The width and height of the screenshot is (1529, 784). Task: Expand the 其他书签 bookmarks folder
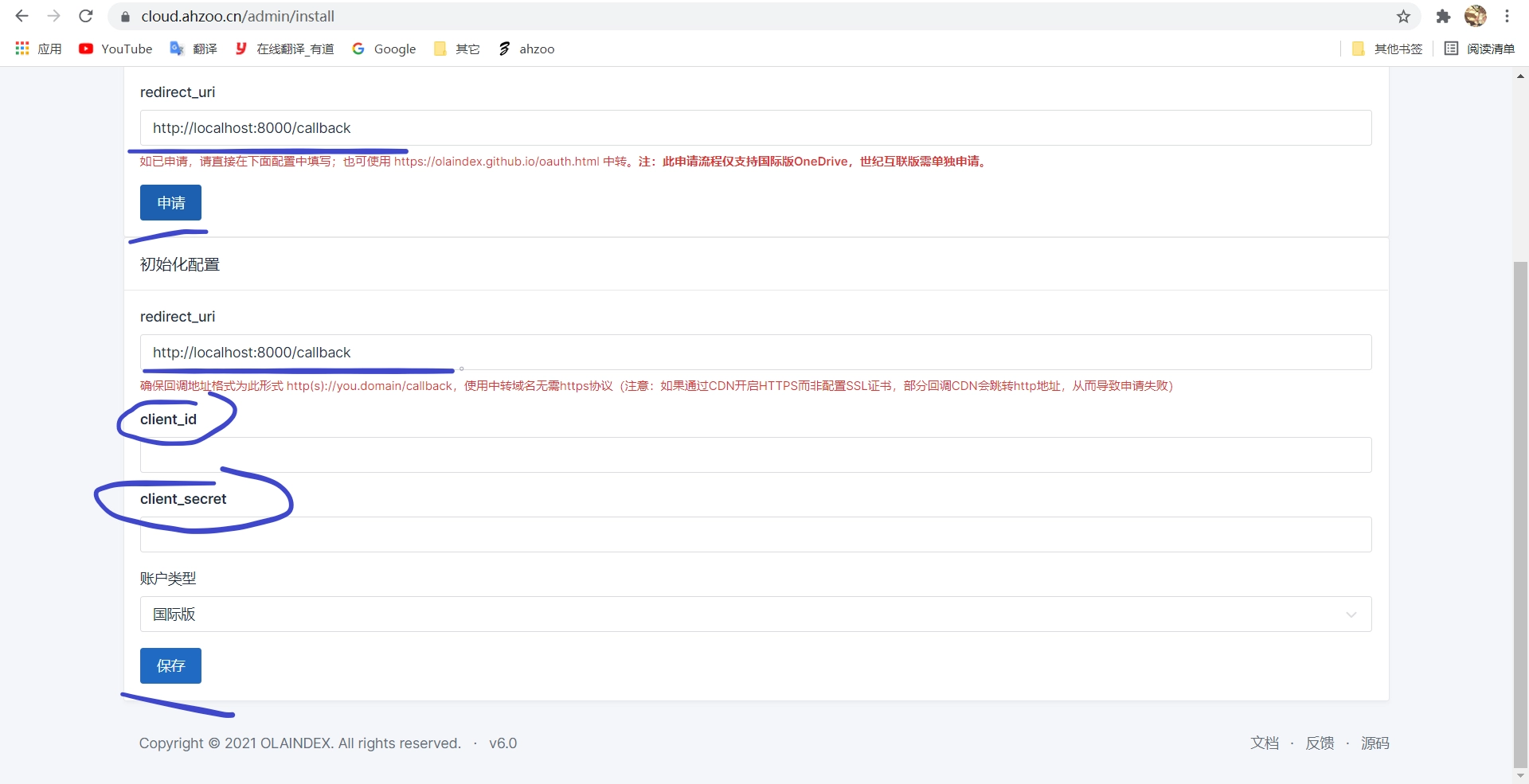(1387, 49)
